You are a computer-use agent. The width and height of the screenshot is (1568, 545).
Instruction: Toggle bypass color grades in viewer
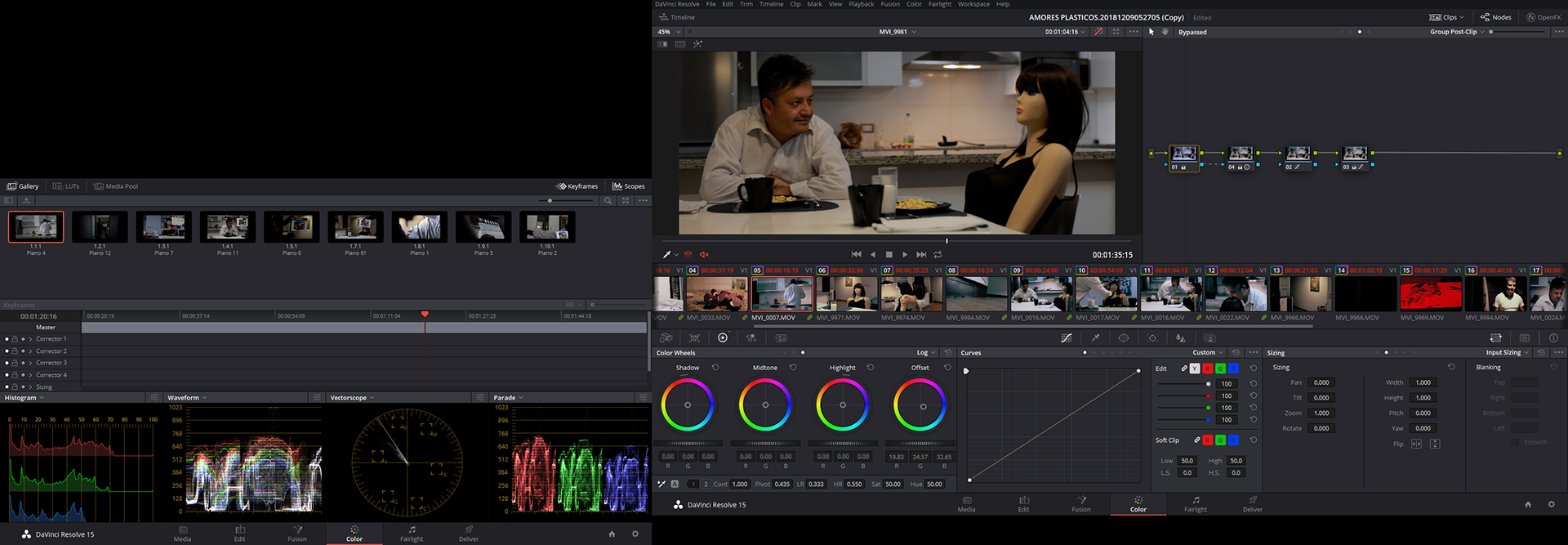[x=1098, y=32]
